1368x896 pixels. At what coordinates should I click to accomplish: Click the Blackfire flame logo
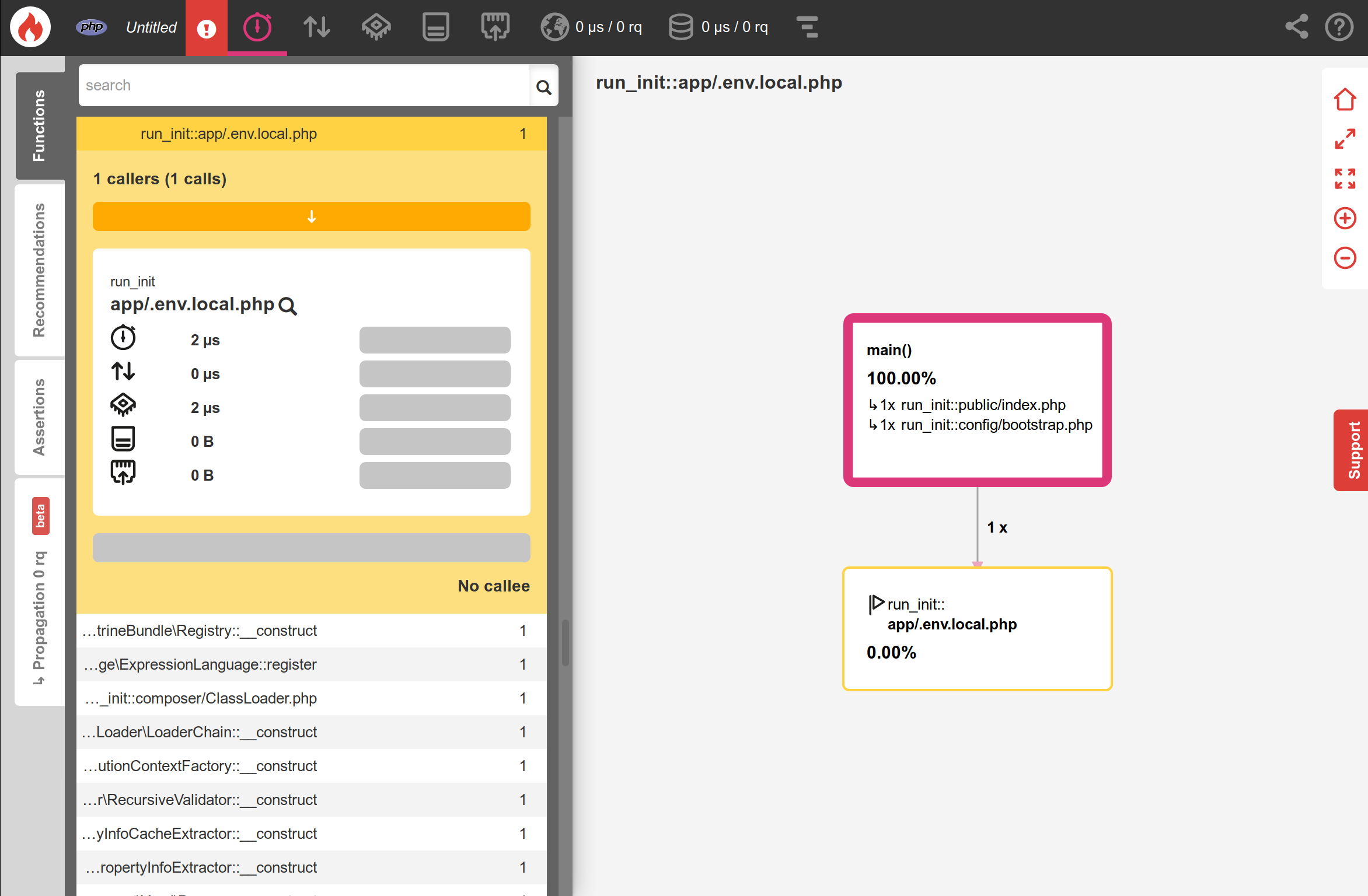coord(29,26)
